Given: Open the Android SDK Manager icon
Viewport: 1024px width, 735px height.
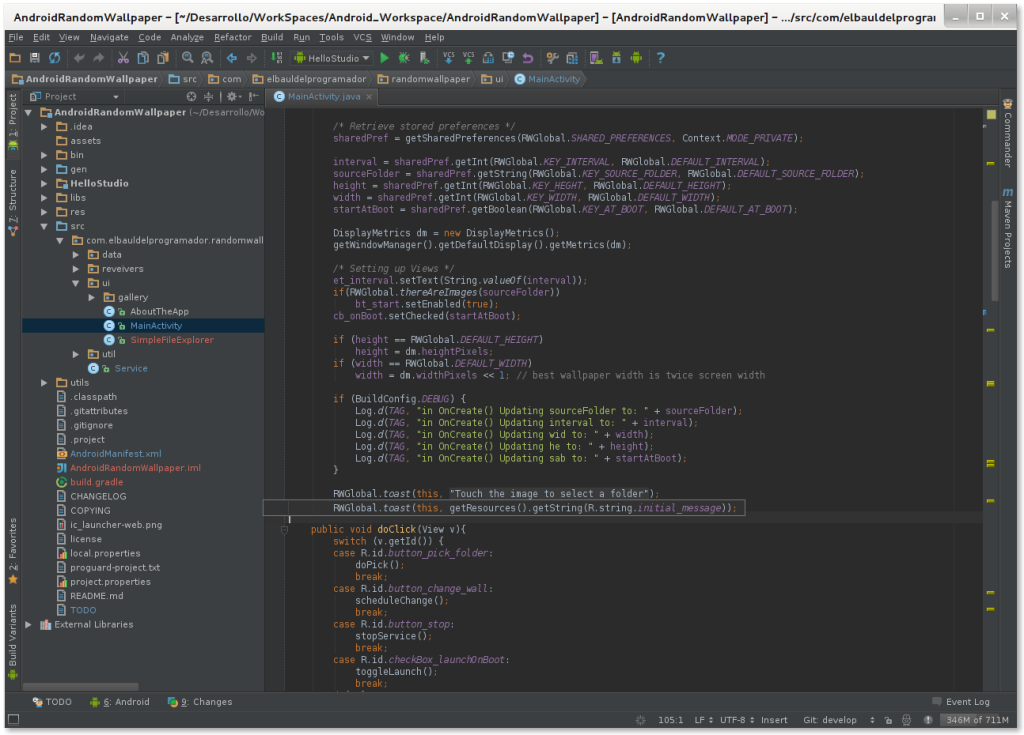Looking at the screenshot, I should pyautogui.click(x=616, y=58).
